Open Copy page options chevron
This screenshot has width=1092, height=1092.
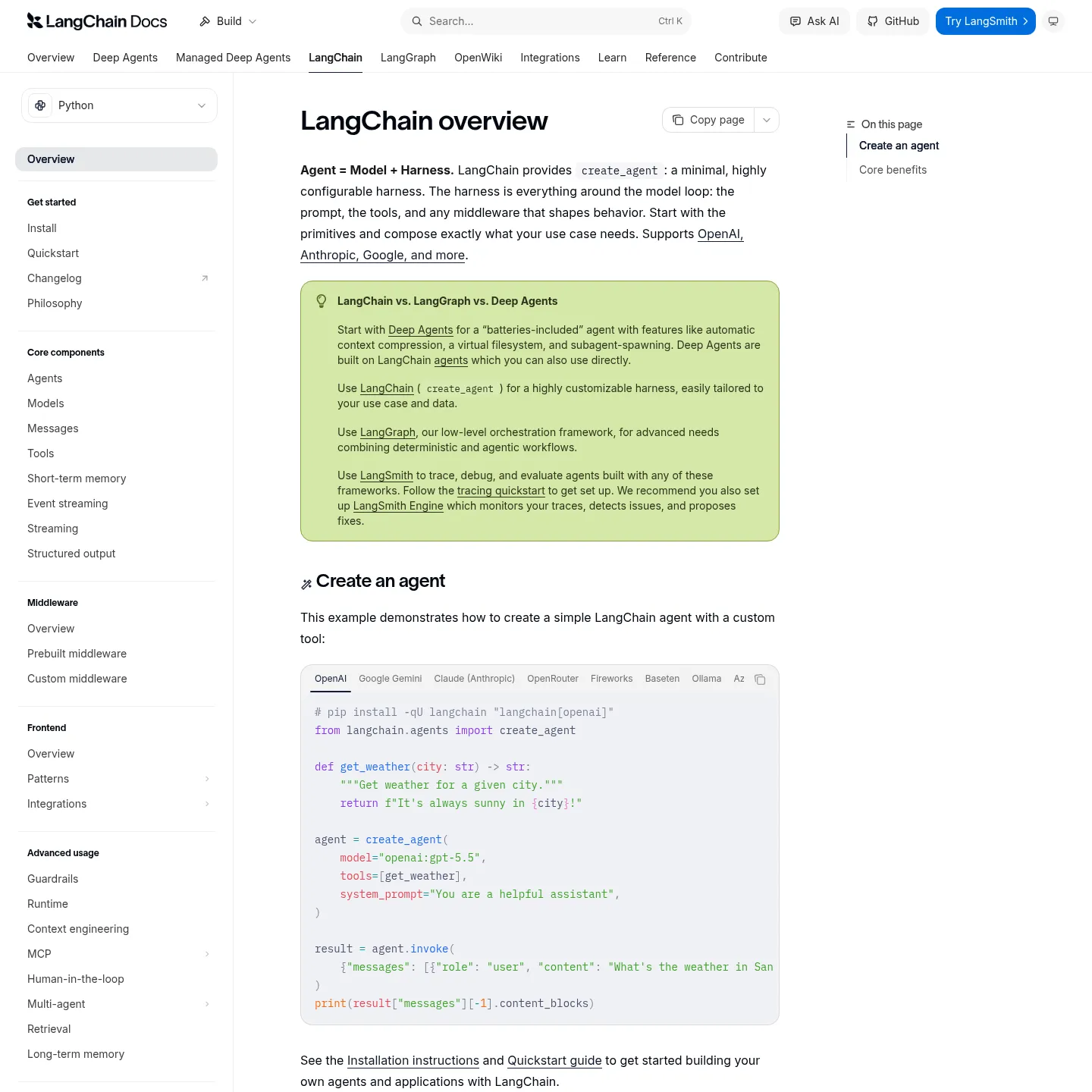pos(767,120)
